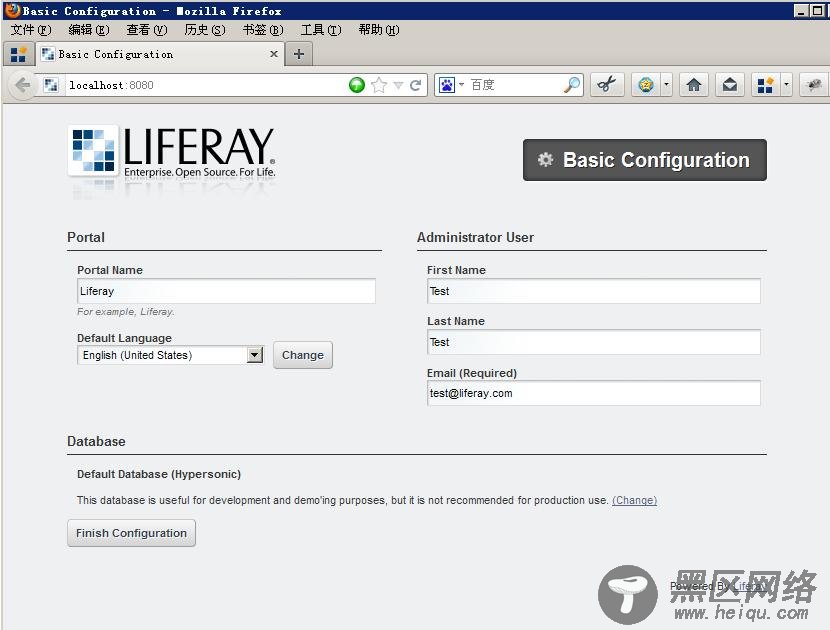Click the rightmost toolbar icon
830x630 pixels.
[x=813, y=85]
